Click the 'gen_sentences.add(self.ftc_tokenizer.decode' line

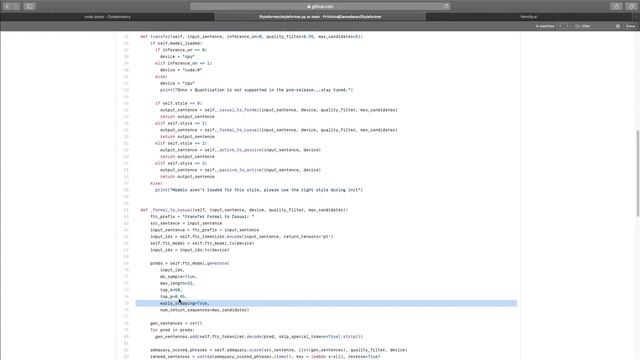[259, 337]
